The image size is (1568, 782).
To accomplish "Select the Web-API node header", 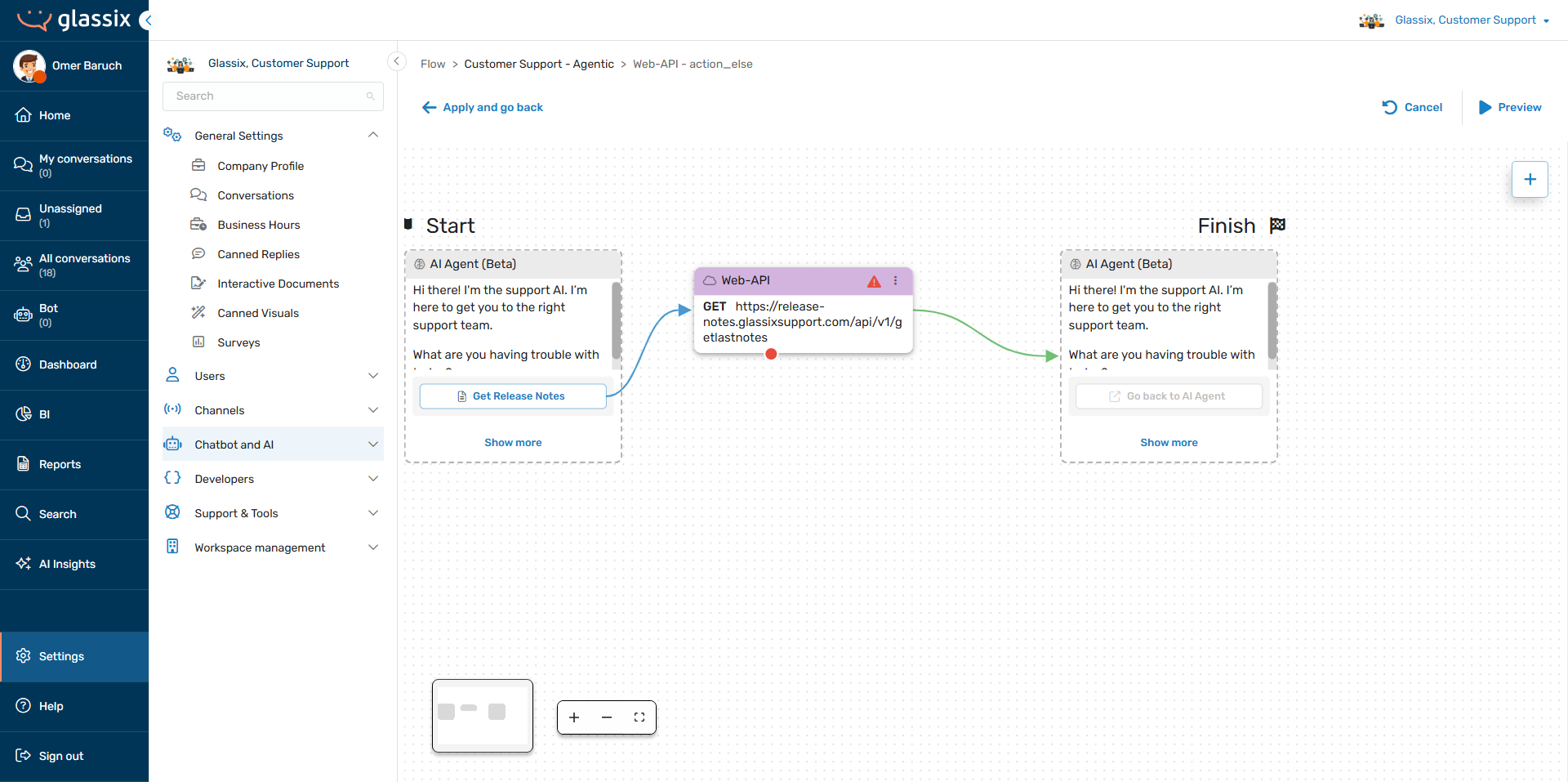I will click(803, 280).
